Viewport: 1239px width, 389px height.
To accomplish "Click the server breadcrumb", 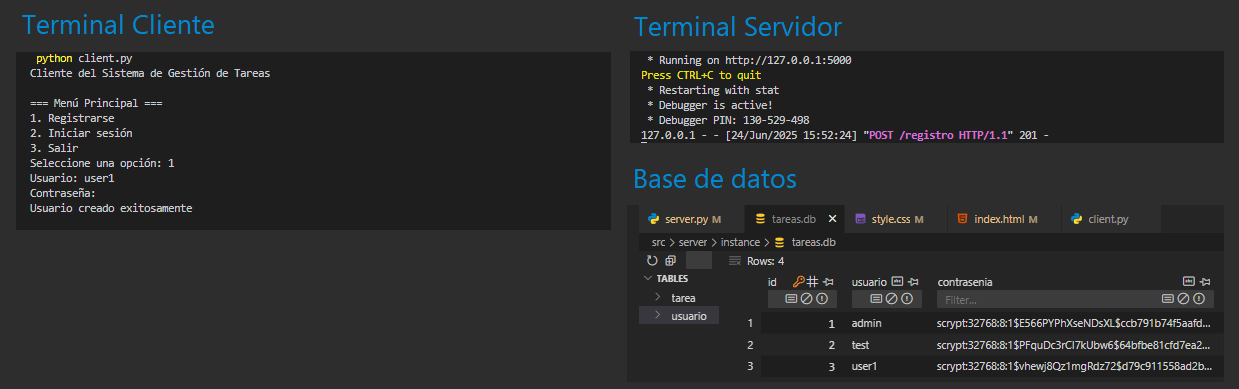I will [x=694, y=242].
